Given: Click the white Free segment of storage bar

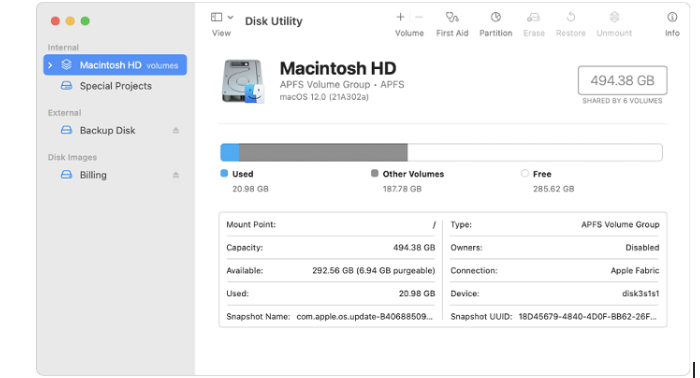Looking at the screenshot, I should click(x=535, y=152).
